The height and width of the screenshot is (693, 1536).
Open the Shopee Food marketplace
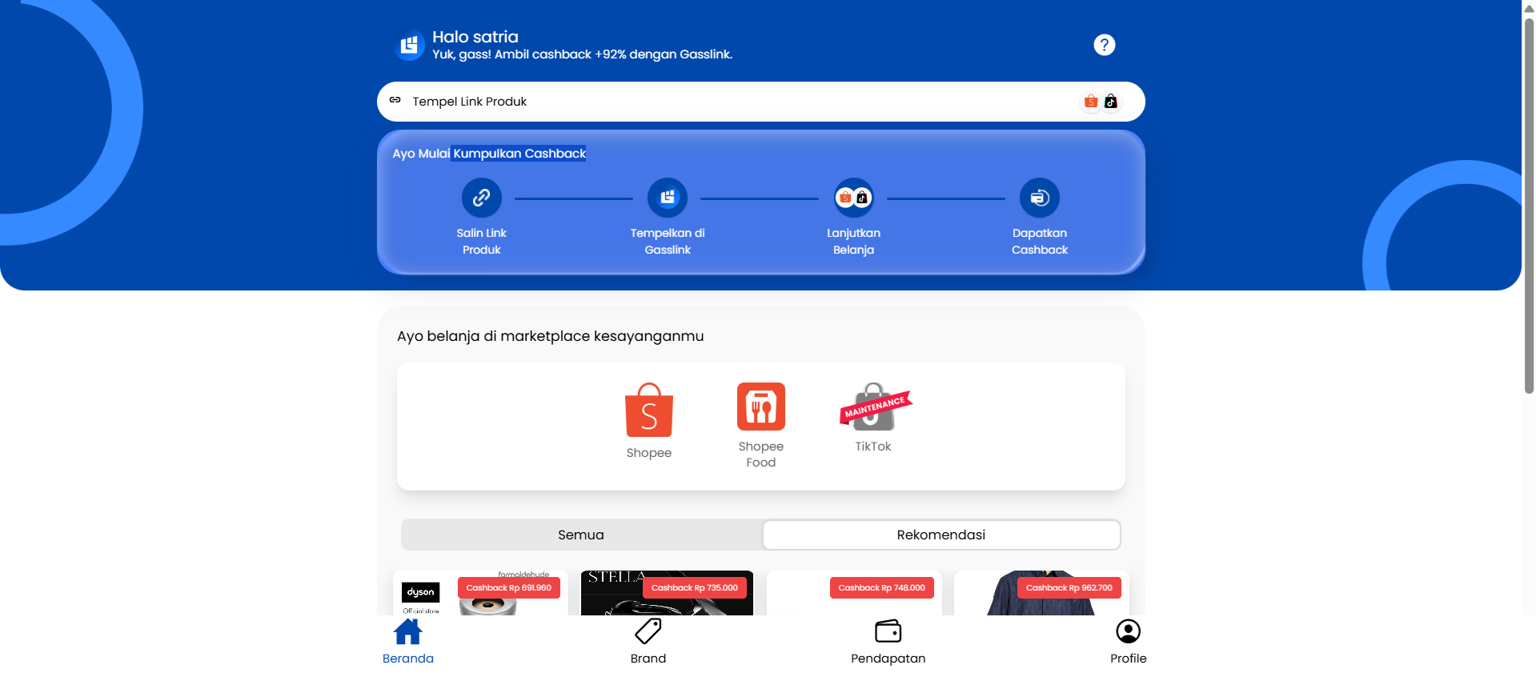tap(761, 408)
